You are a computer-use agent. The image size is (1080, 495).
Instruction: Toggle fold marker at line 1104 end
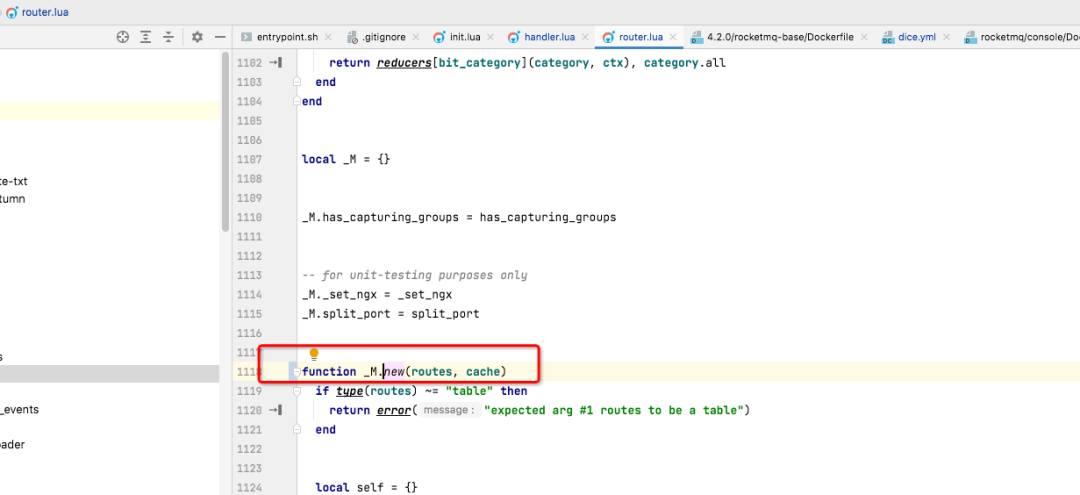tap(297, 101)
